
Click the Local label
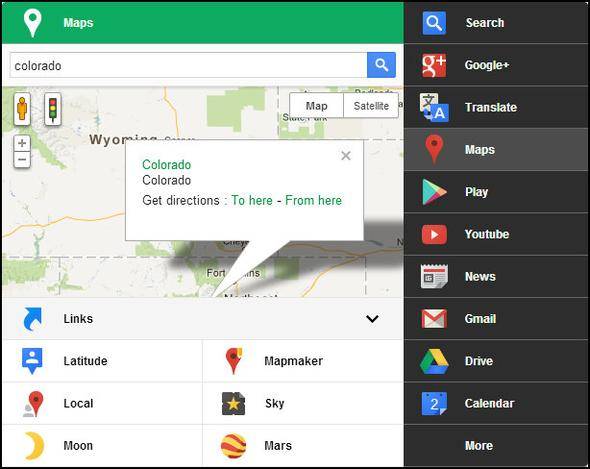click(78, 404)
